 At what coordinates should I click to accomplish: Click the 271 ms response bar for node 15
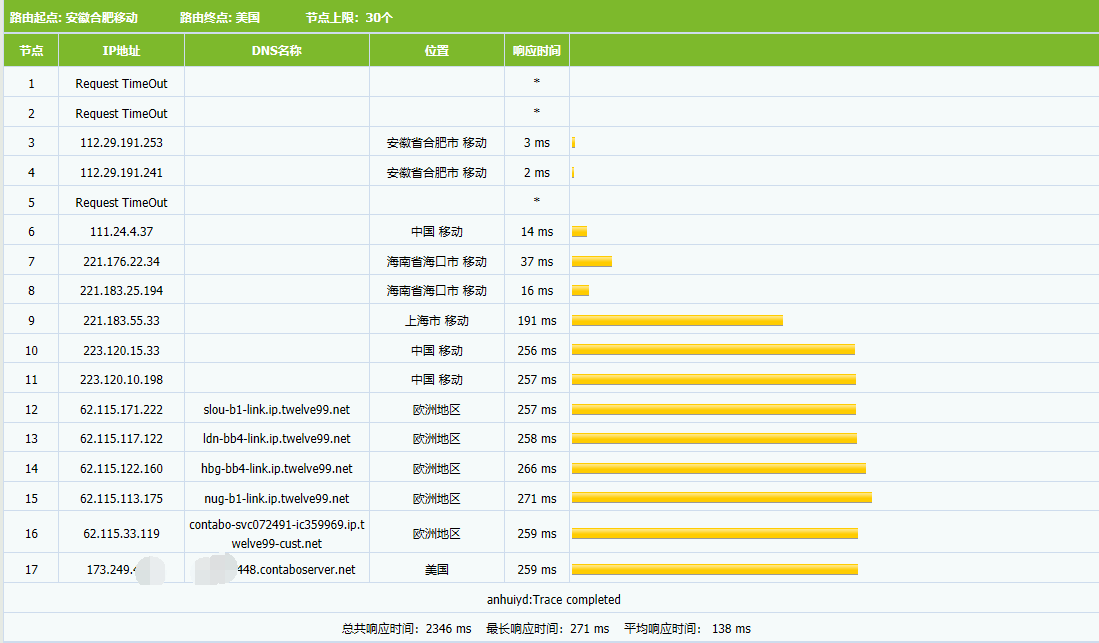[721, 498]
